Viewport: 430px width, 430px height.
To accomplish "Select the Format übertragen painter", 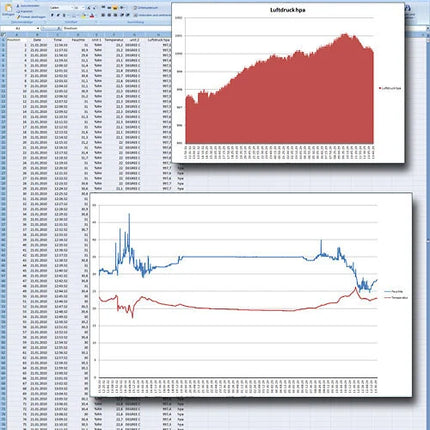I will (31, 17).
